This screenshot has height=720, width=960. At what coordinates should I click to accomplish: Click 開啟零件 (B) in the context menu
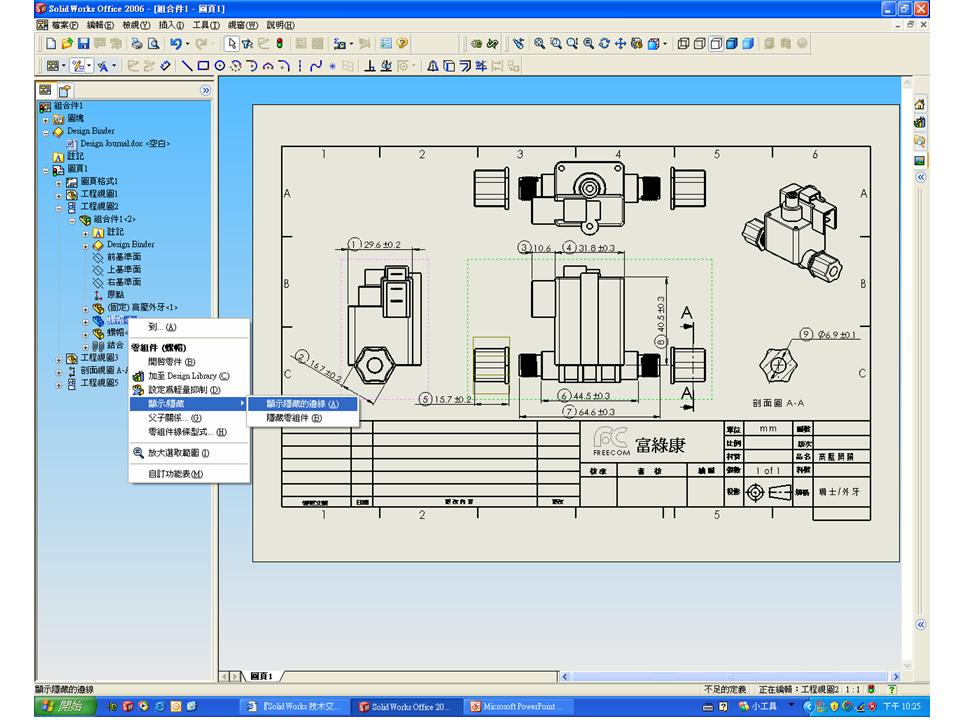[189, 362]
